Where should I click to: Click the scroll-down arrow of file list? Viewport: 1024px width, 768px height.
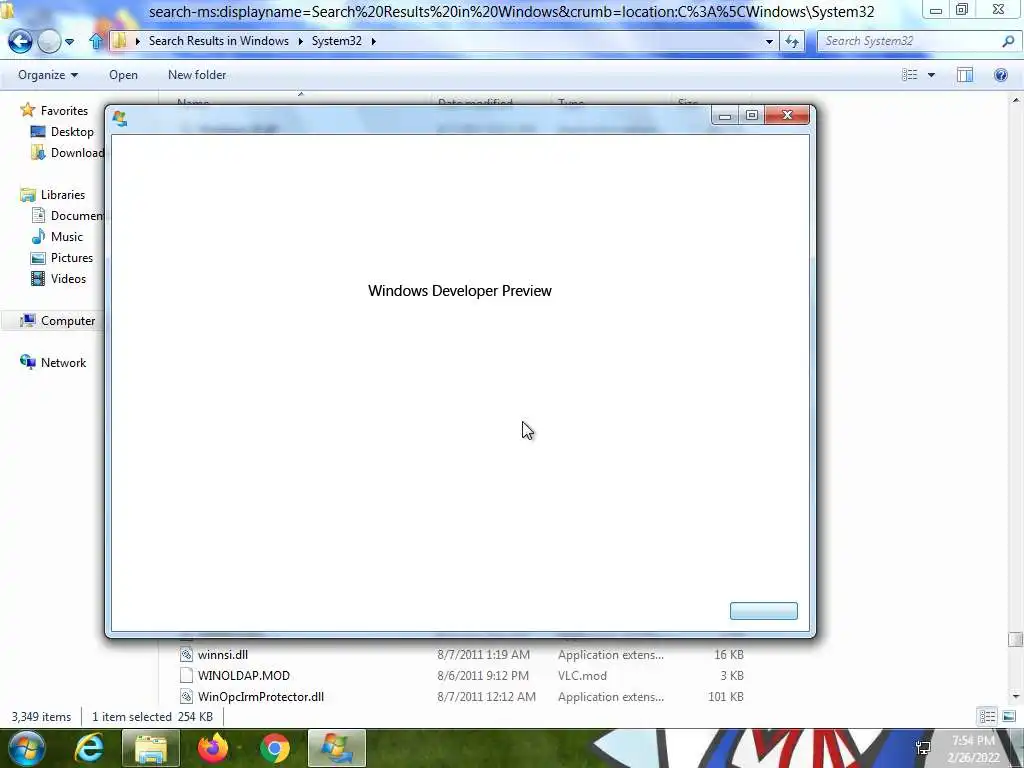click(x=1016, y=697)
